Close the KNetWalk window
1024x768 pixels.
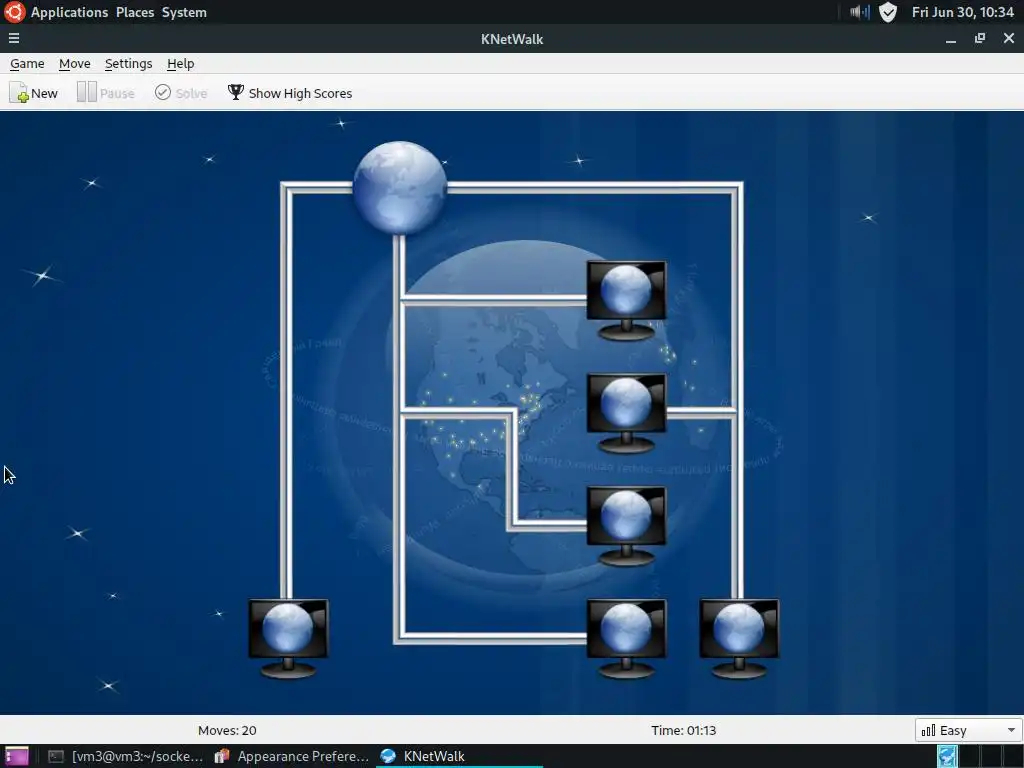[x=1008, y=39]
